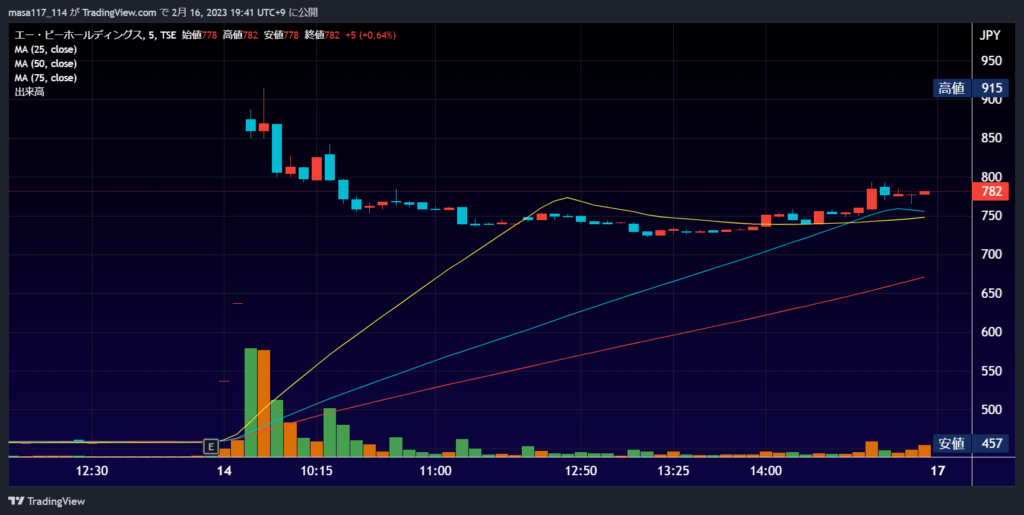The height and width of the screenshot is (515, 1024).
Task: Click the 10:15 time axis label
Action: pos(317,471)
